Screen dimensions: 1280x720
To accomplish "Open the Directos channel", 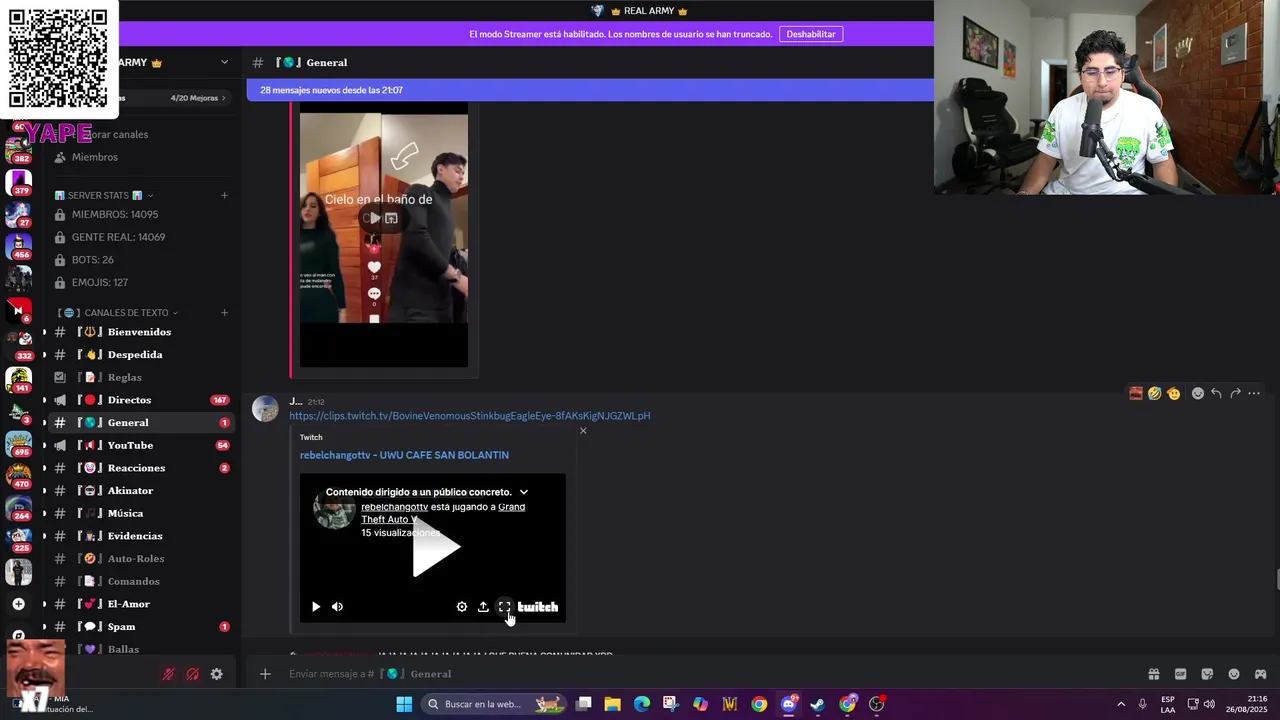I will (x=140, y=400).
